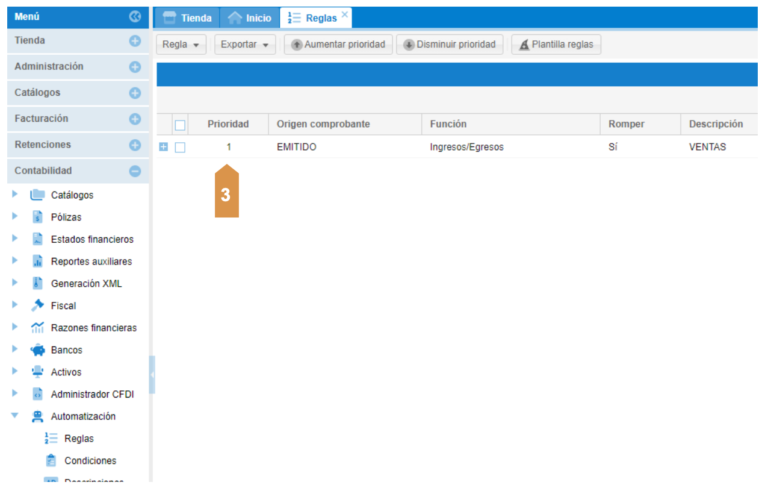Screen dimensions: 768x488
Task: Click the Razones financieras chart icon
Action: (38, 328)
